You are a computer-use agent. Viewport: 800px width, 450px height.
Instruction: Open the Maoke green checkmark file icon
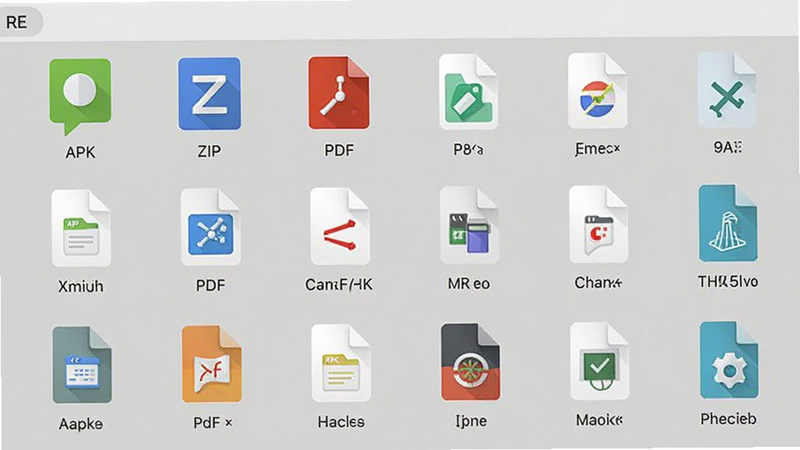point(599,361)
